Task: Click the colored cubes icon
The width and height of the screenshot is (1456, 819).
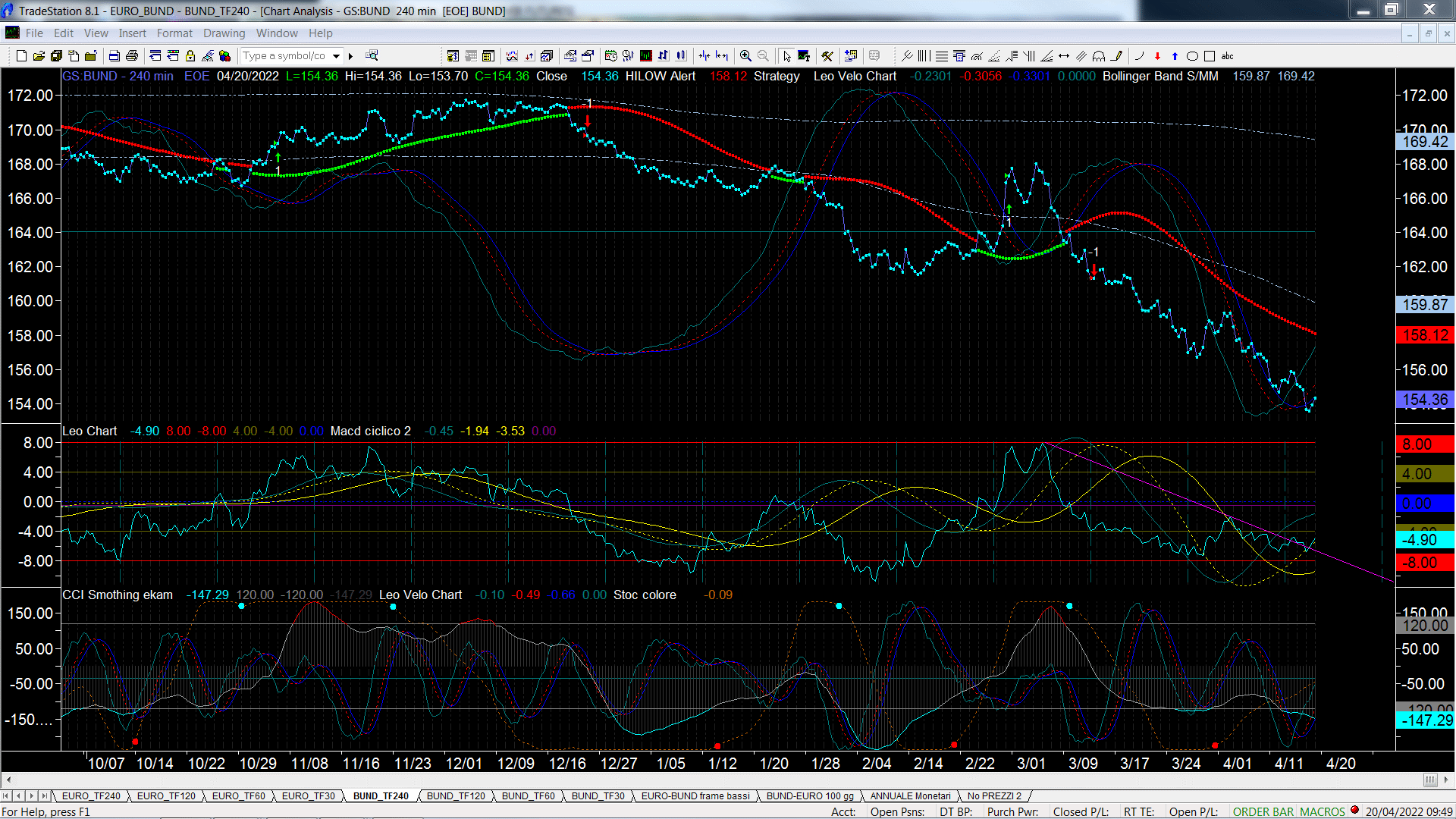Action: click(x=224, y=56)
